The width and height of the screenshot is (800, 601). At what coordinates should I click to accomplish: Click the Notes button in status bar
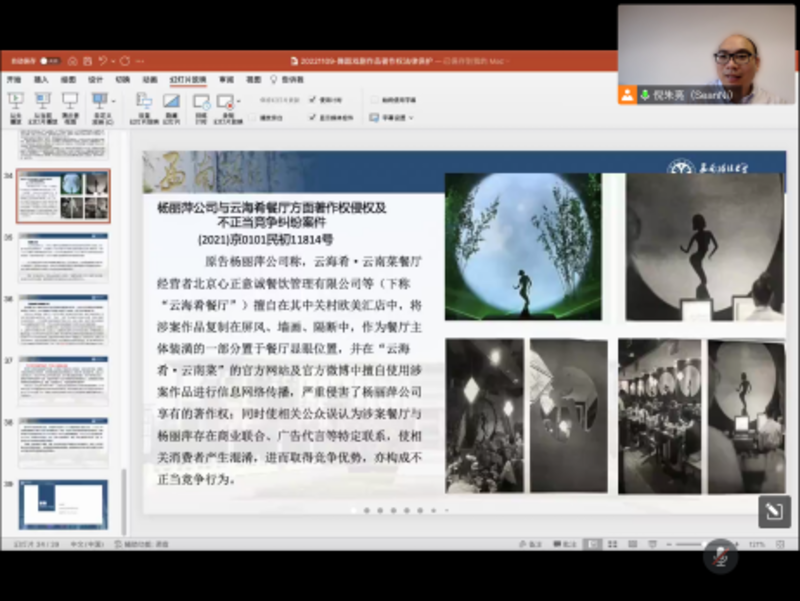(x=530, y=544)
